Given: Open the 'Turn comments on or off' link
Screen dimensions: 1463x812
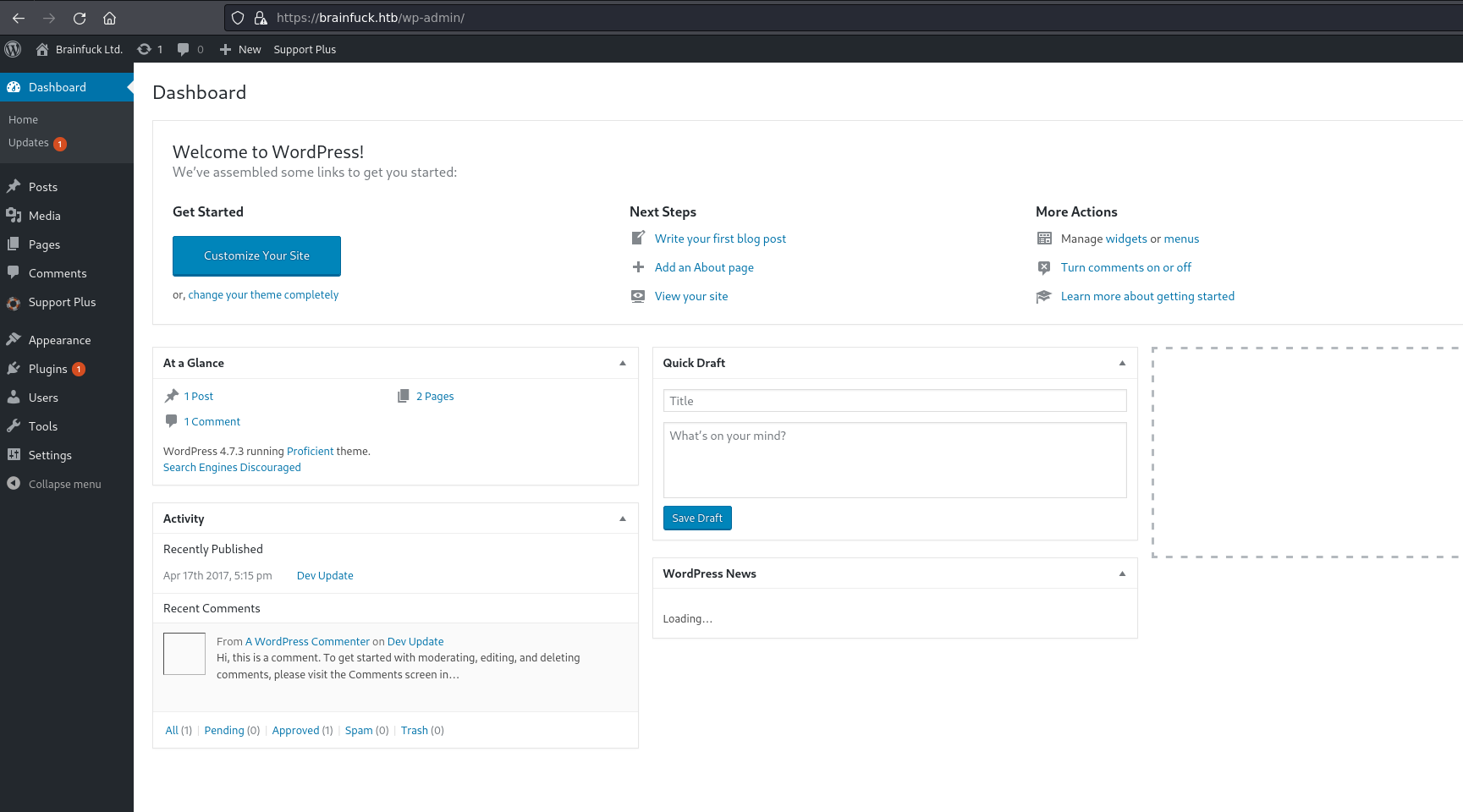Looking at the screenshot, I should click(x=1126, y=267).
